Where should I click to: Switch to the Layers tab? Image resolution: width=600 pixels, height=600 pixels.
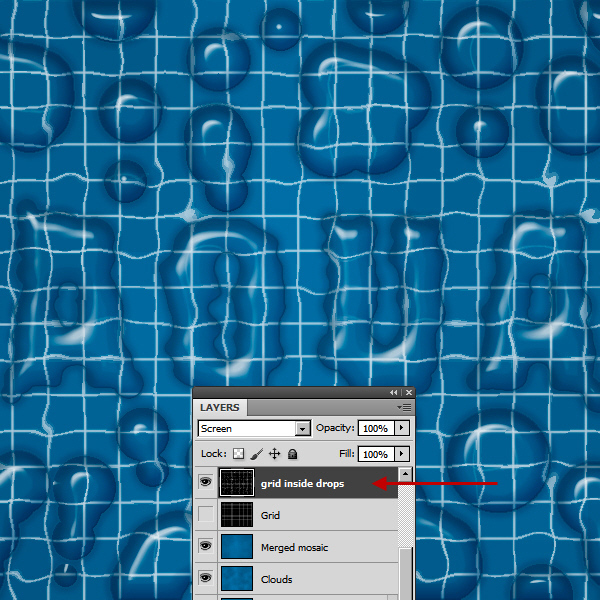click(x=219, y=408)
